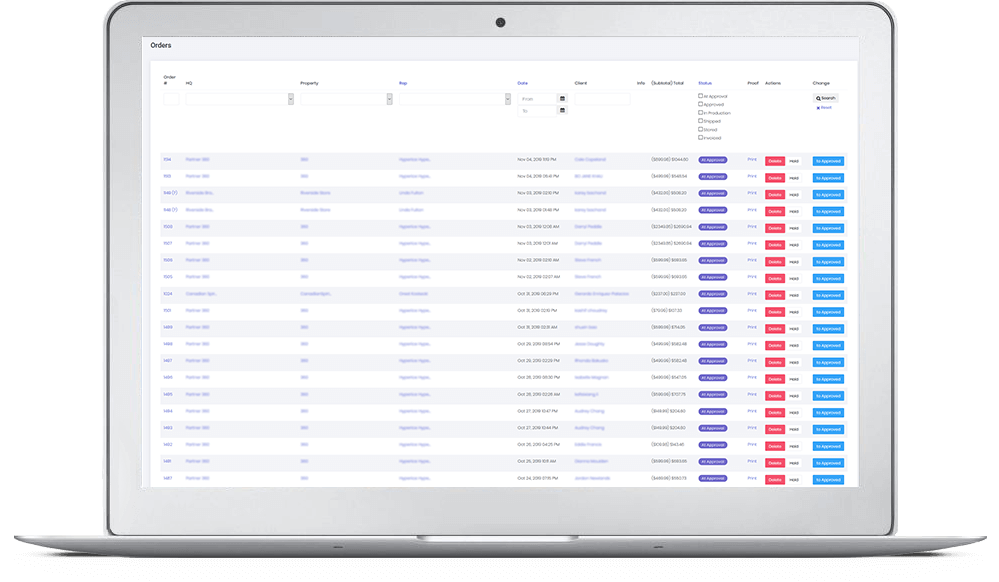
Task: Tick the At Approval status checkbox
Action: (x=700, y=96)
